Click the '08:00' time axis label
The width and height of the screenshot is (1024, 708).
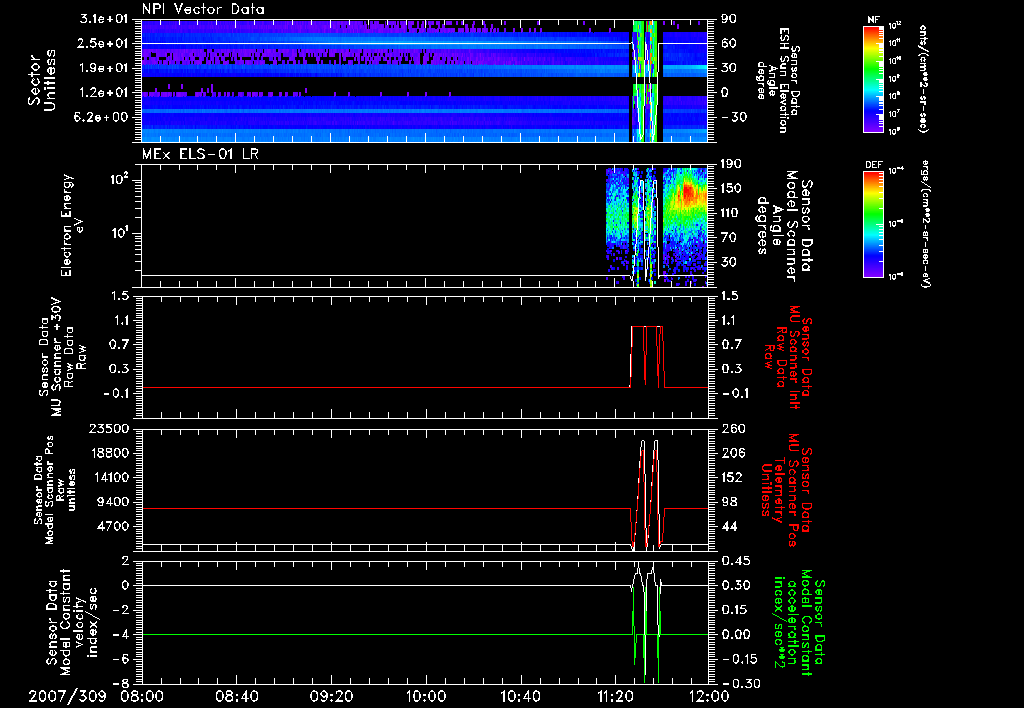142,696
